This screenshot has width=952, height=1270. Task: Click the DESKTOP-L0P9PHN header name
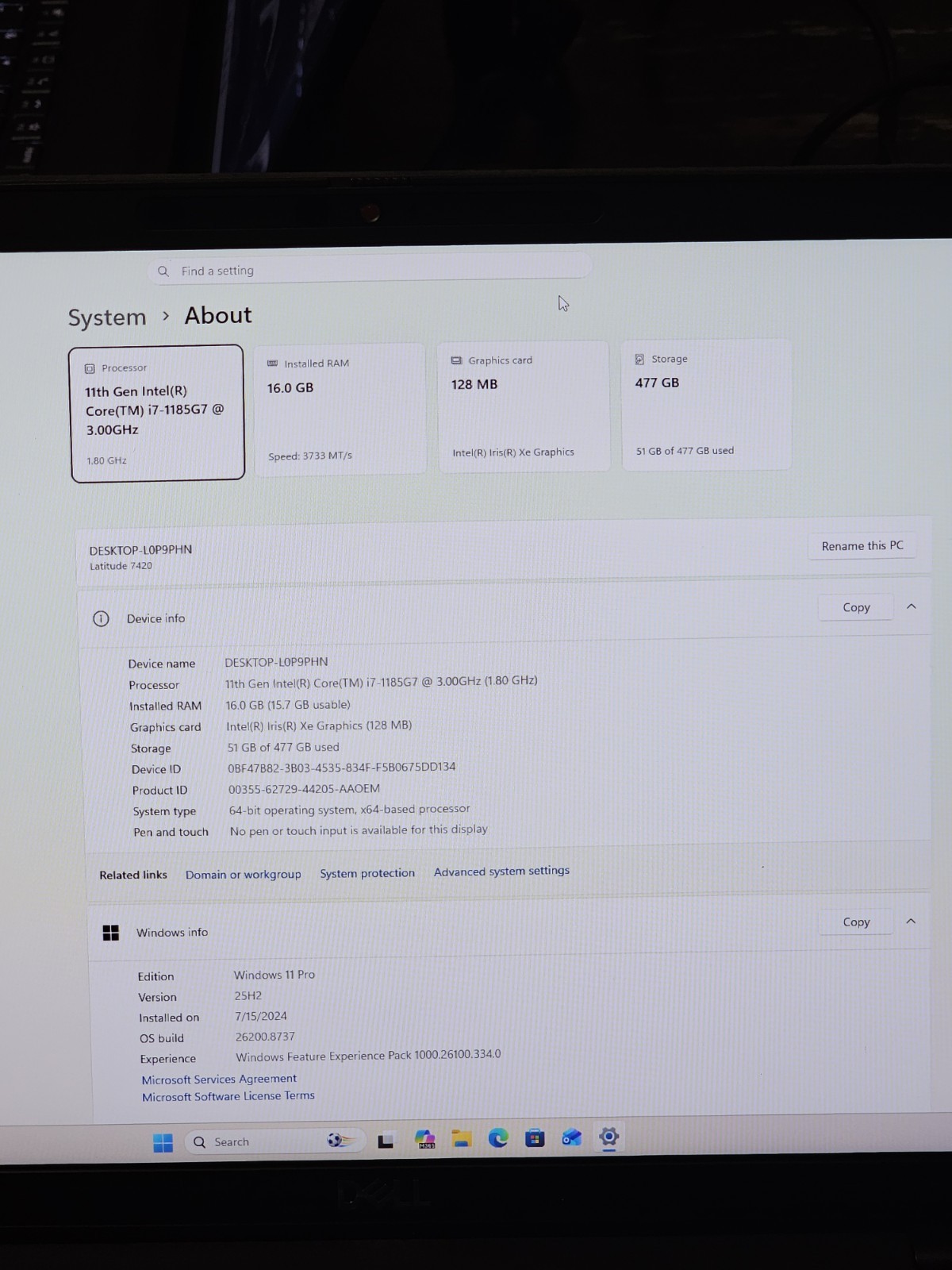pos(140,550)
